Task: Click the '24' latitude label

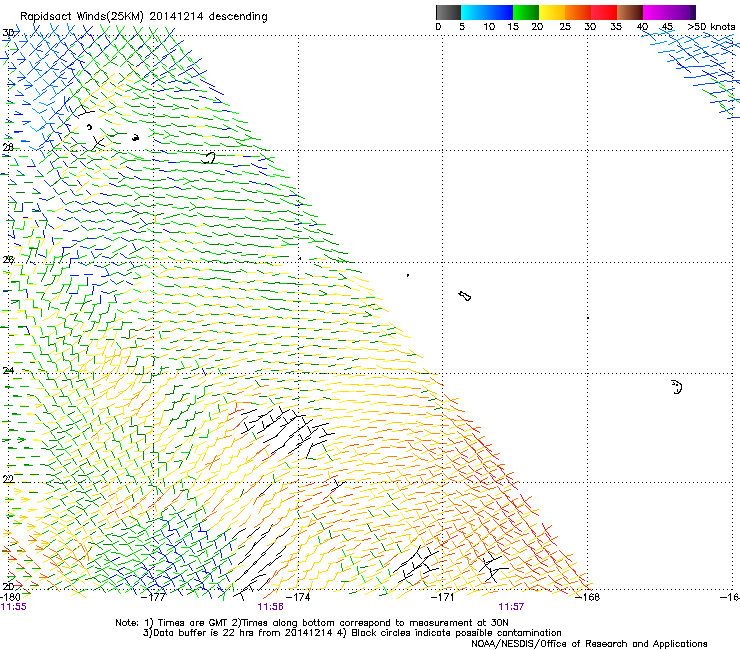Action: 8,371
